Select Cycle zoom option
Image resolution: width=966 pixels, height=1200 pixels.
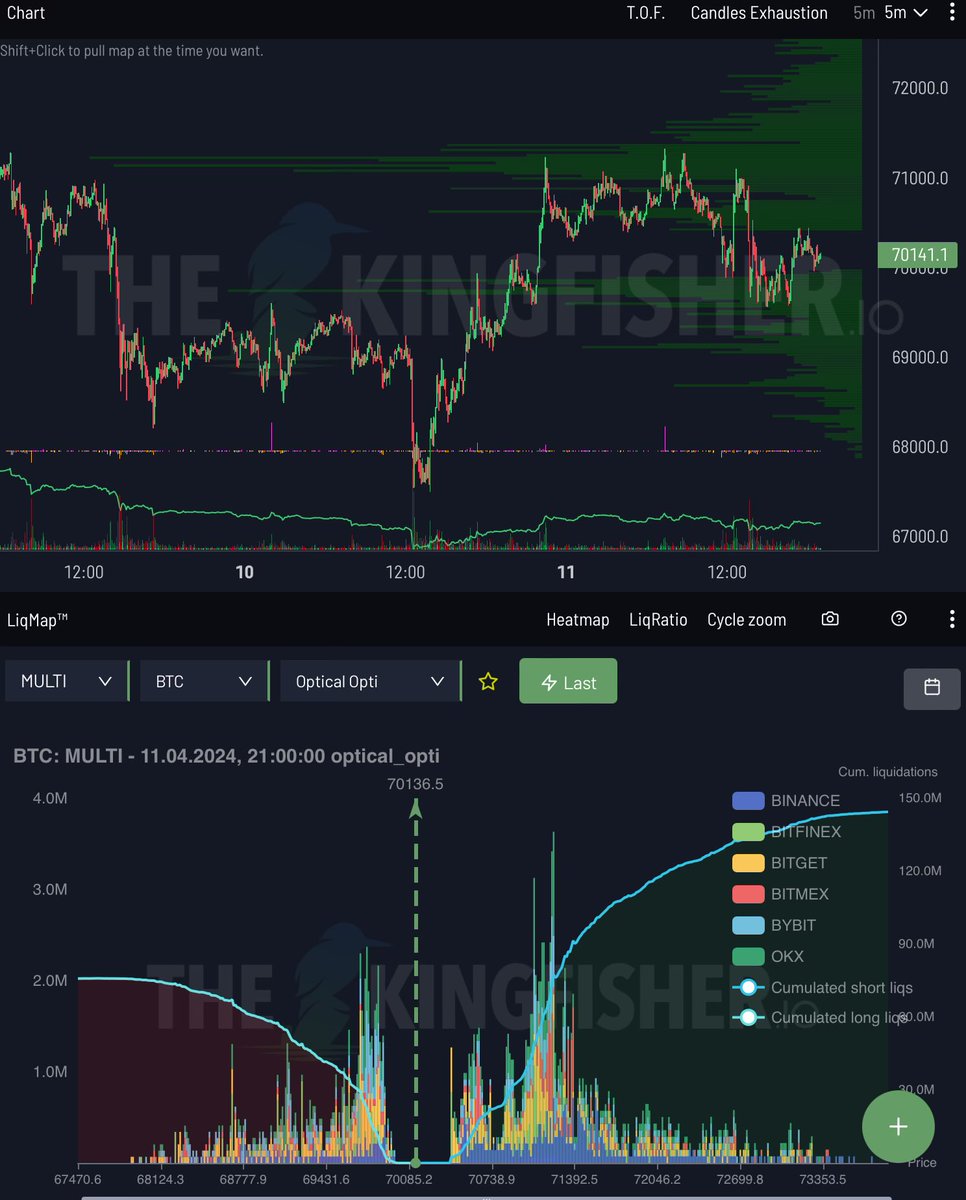coord(746,620)
